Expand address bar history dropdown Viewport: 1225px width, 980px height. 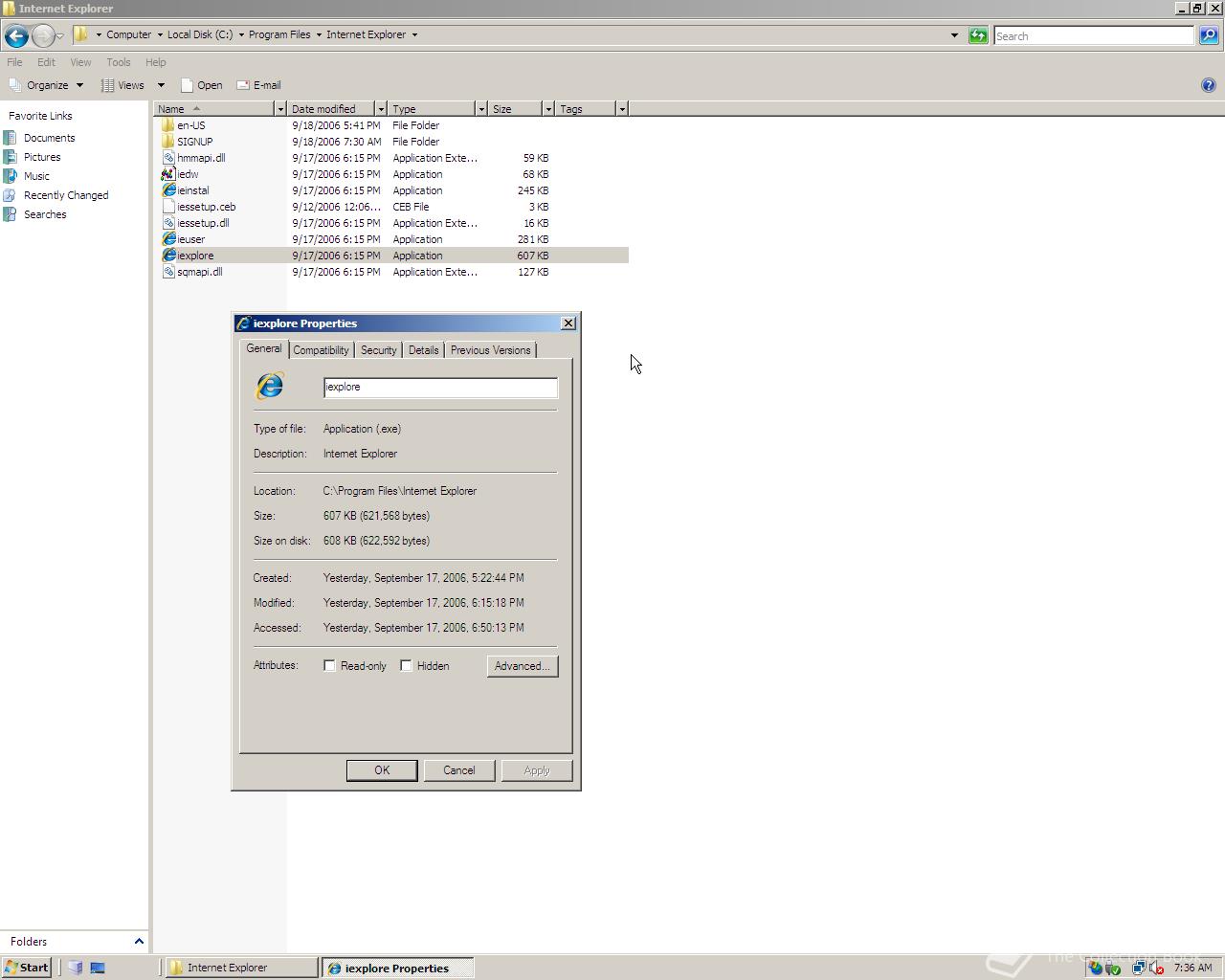[954, 35]
